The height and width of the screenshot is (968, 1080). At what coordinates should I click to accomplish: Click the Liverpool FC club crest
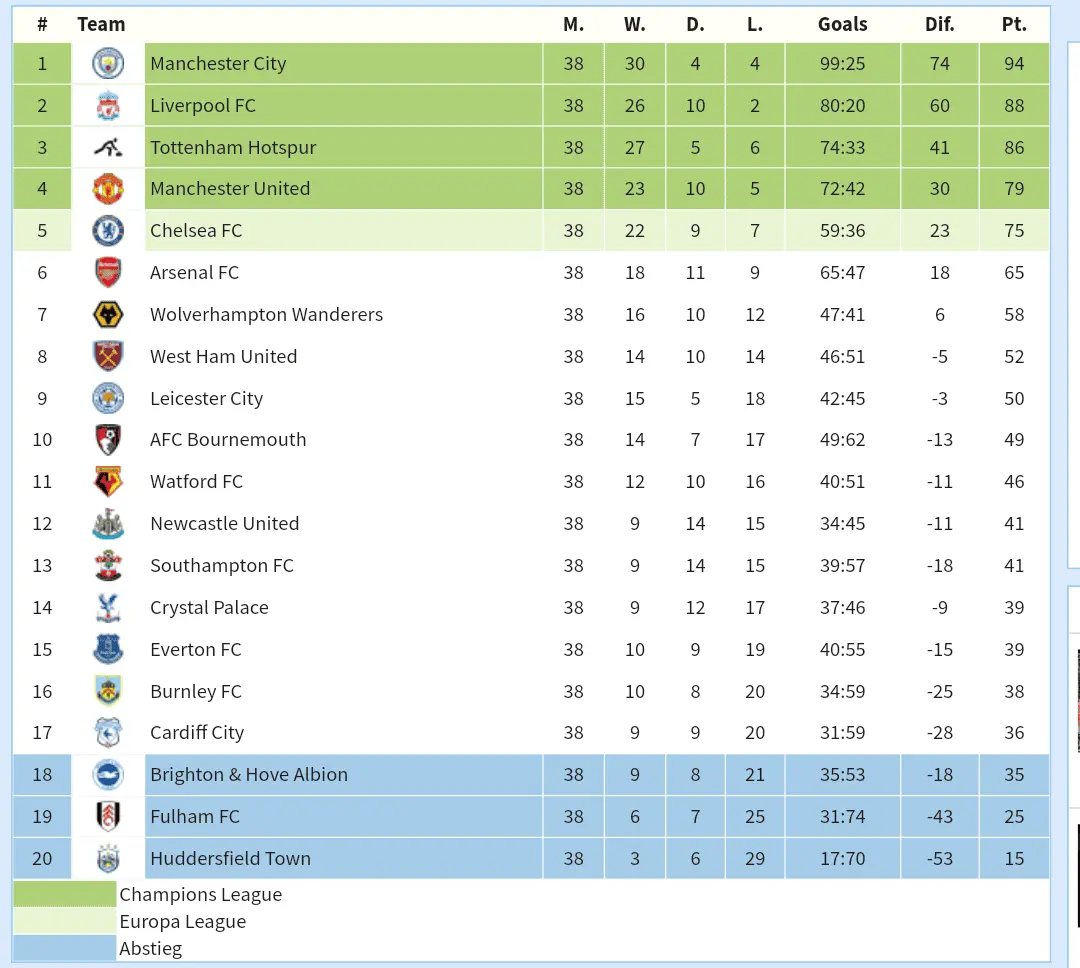pos(108,106)
